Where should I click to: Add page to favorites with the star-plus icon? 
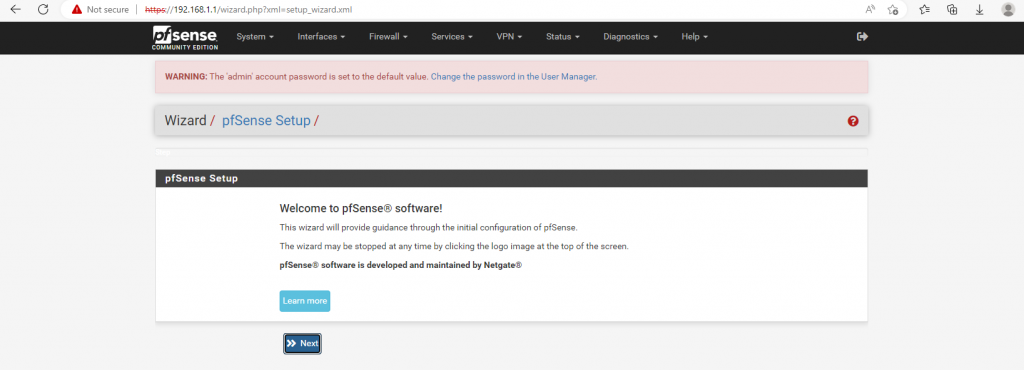click(893, 9)
